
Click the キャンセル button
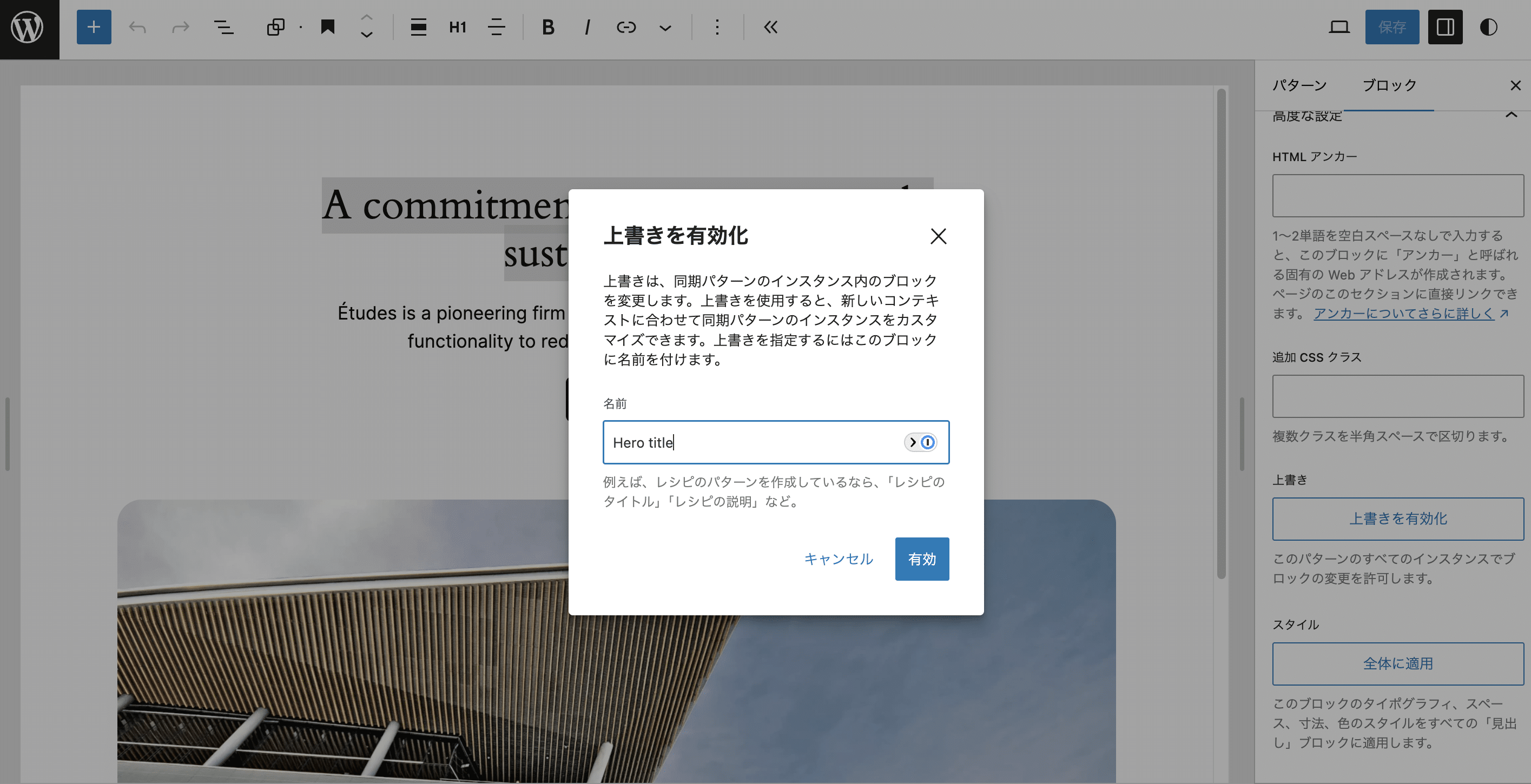(x=838, y=559)
